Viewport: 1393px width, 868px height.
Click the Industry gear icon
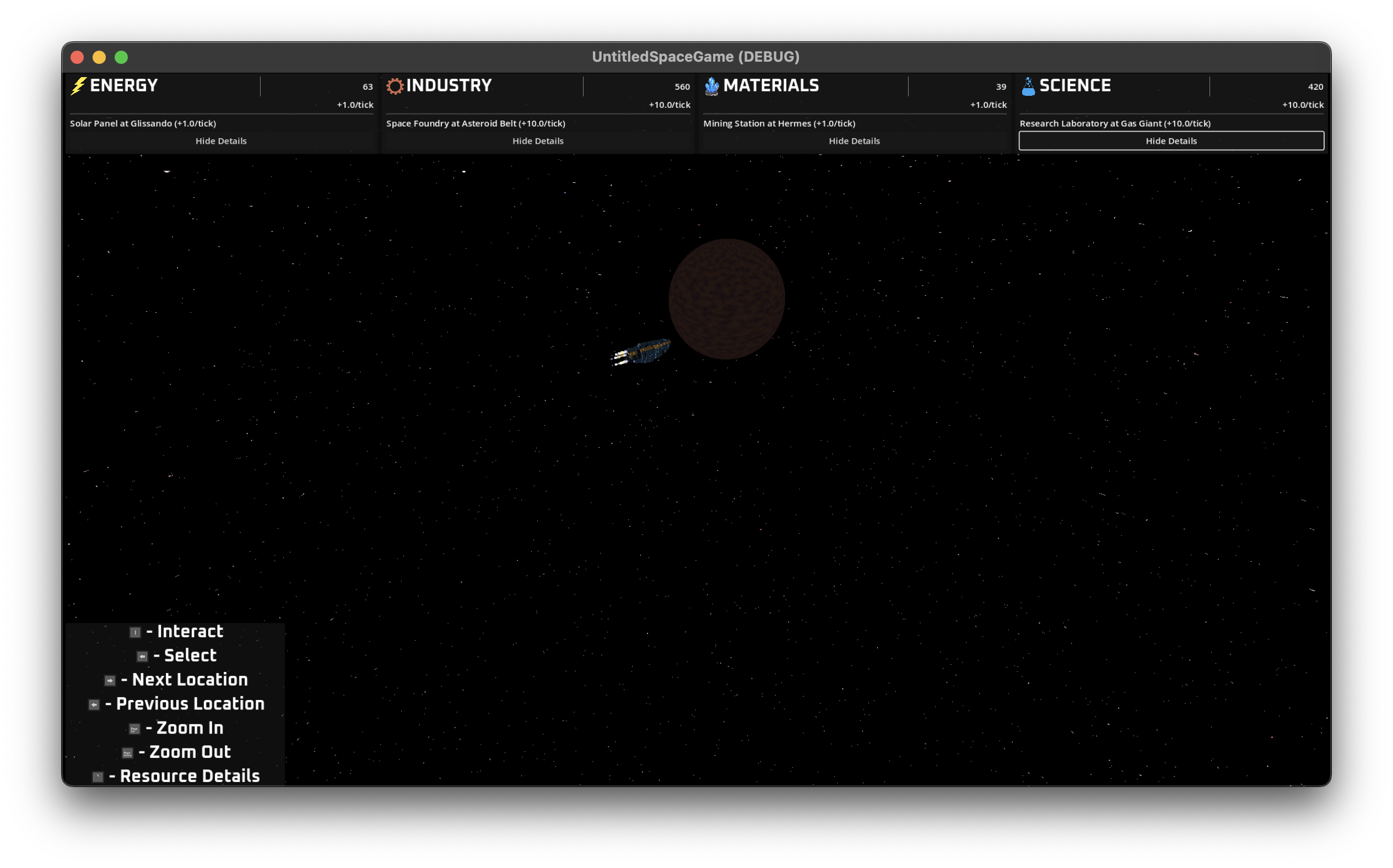[x=395, y=86]
